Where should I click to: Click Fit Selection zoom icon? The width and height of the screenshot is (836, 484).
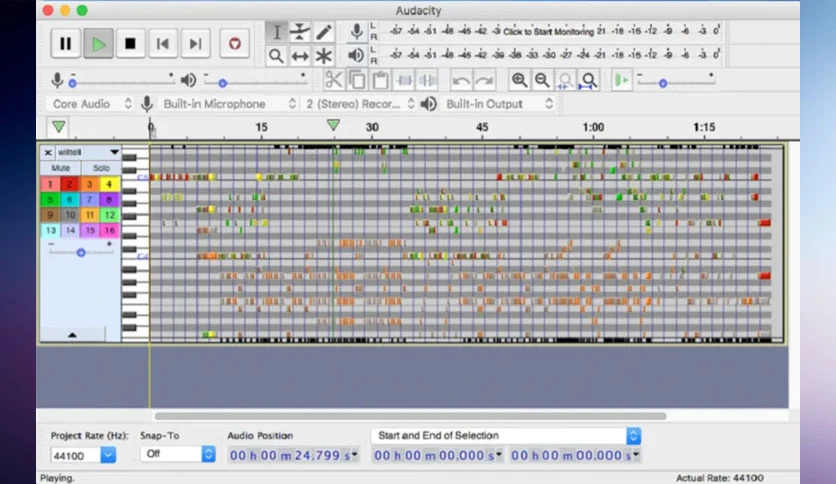tap(565, 80)
